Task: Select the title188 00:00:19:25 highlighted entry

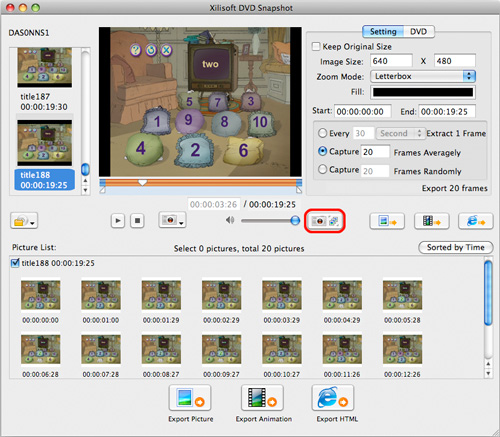Action: tap(44, 180)
